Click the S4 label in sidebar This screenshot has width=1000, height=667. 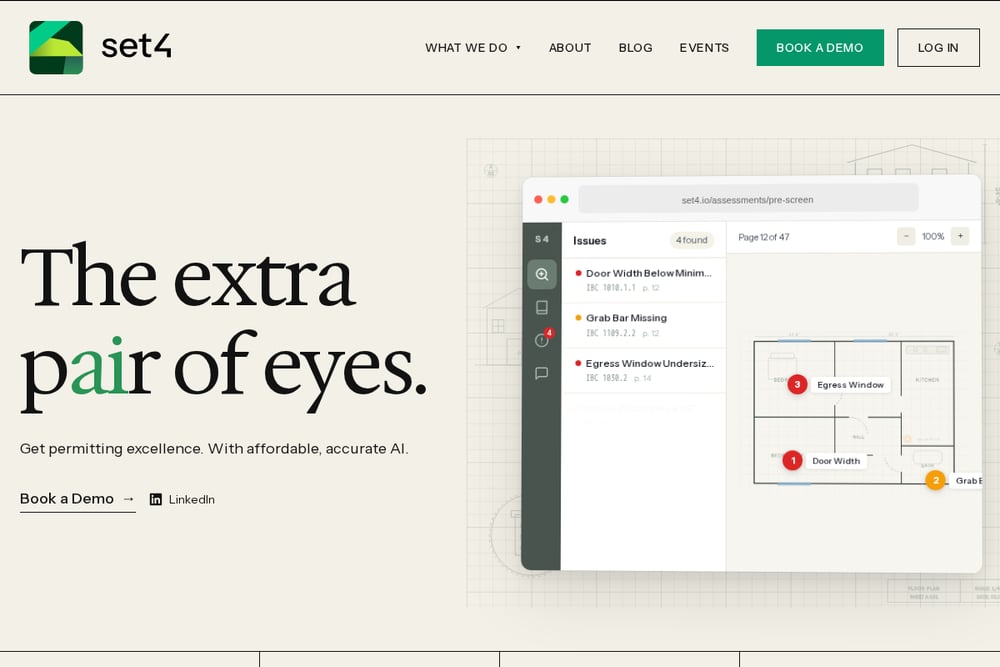pos(541,239)
